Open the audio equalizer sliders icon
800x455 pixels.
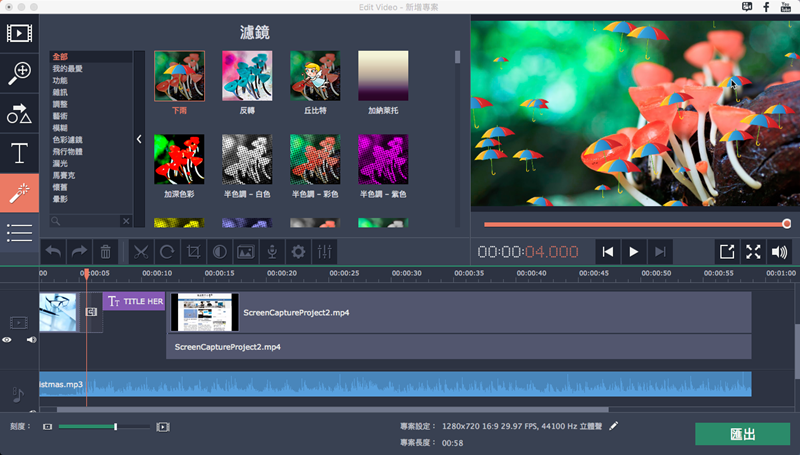pos(324,251)
